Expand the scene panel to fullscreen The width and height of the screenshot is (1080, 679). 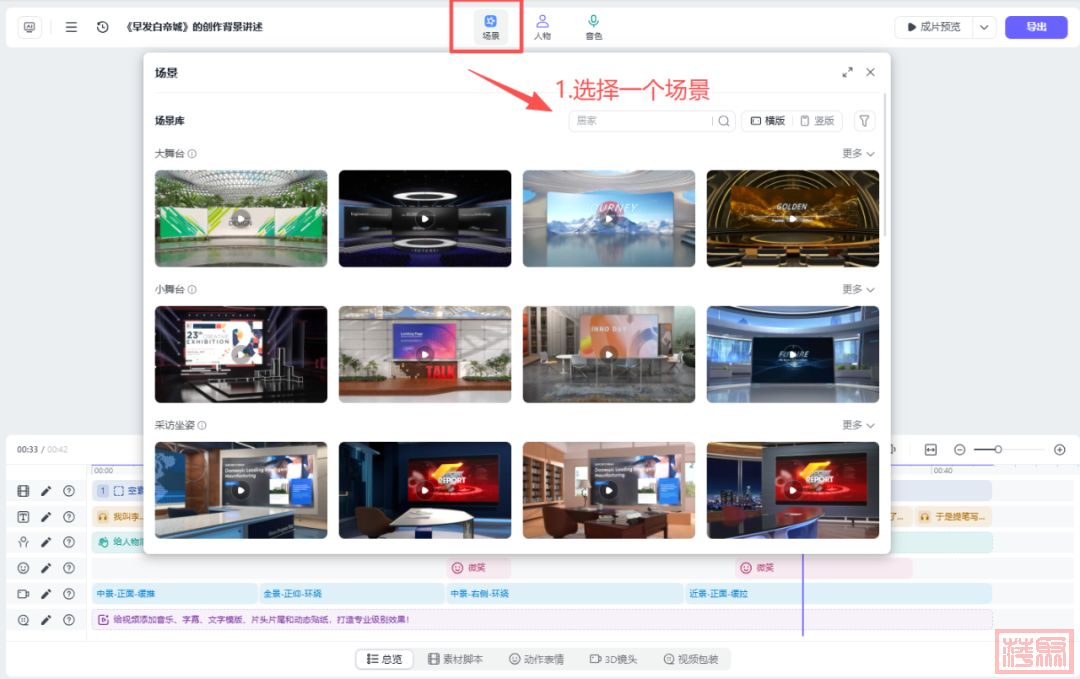[847, 72]
